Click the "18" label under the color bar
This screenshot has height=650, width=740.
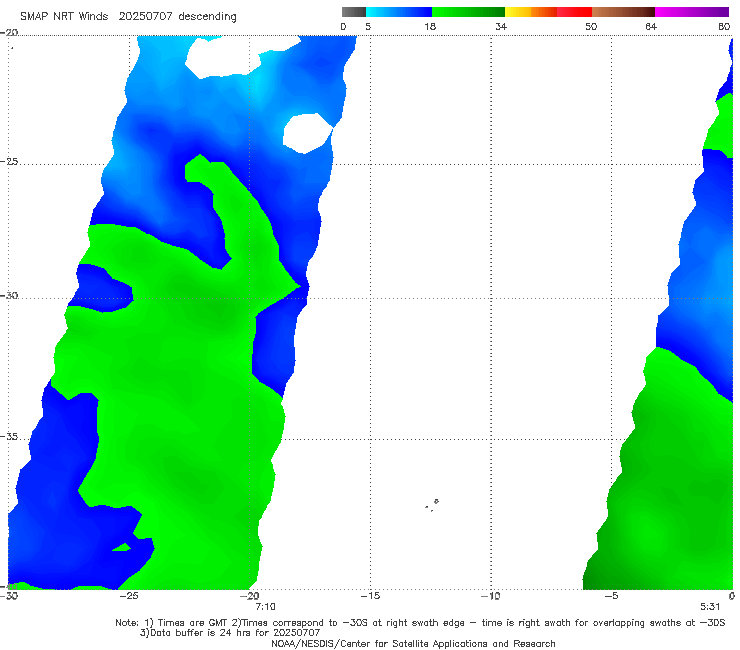[x=430, y=27]
